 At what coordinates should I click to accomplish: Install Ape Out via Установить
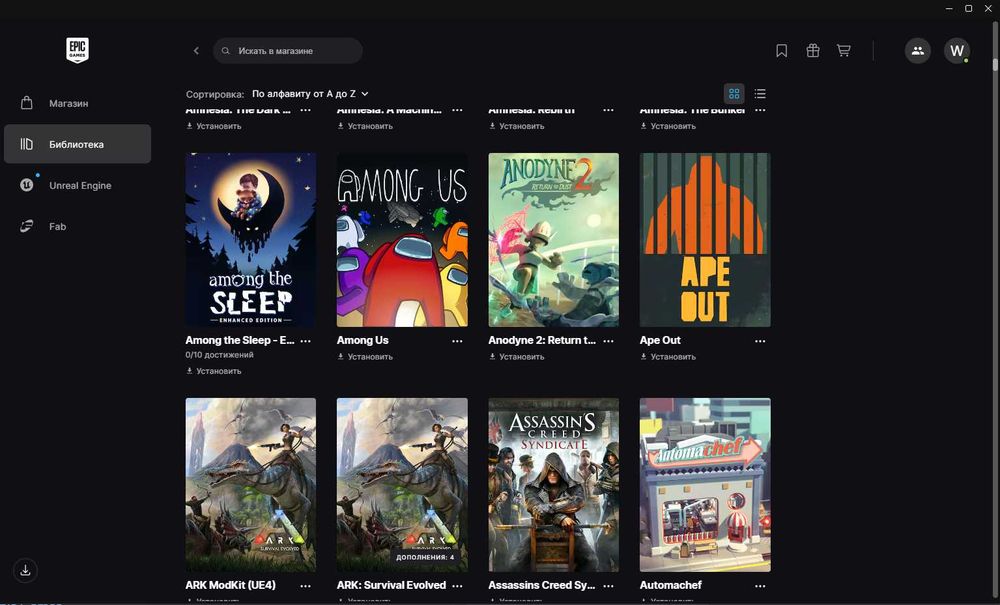tap(668, 357)
